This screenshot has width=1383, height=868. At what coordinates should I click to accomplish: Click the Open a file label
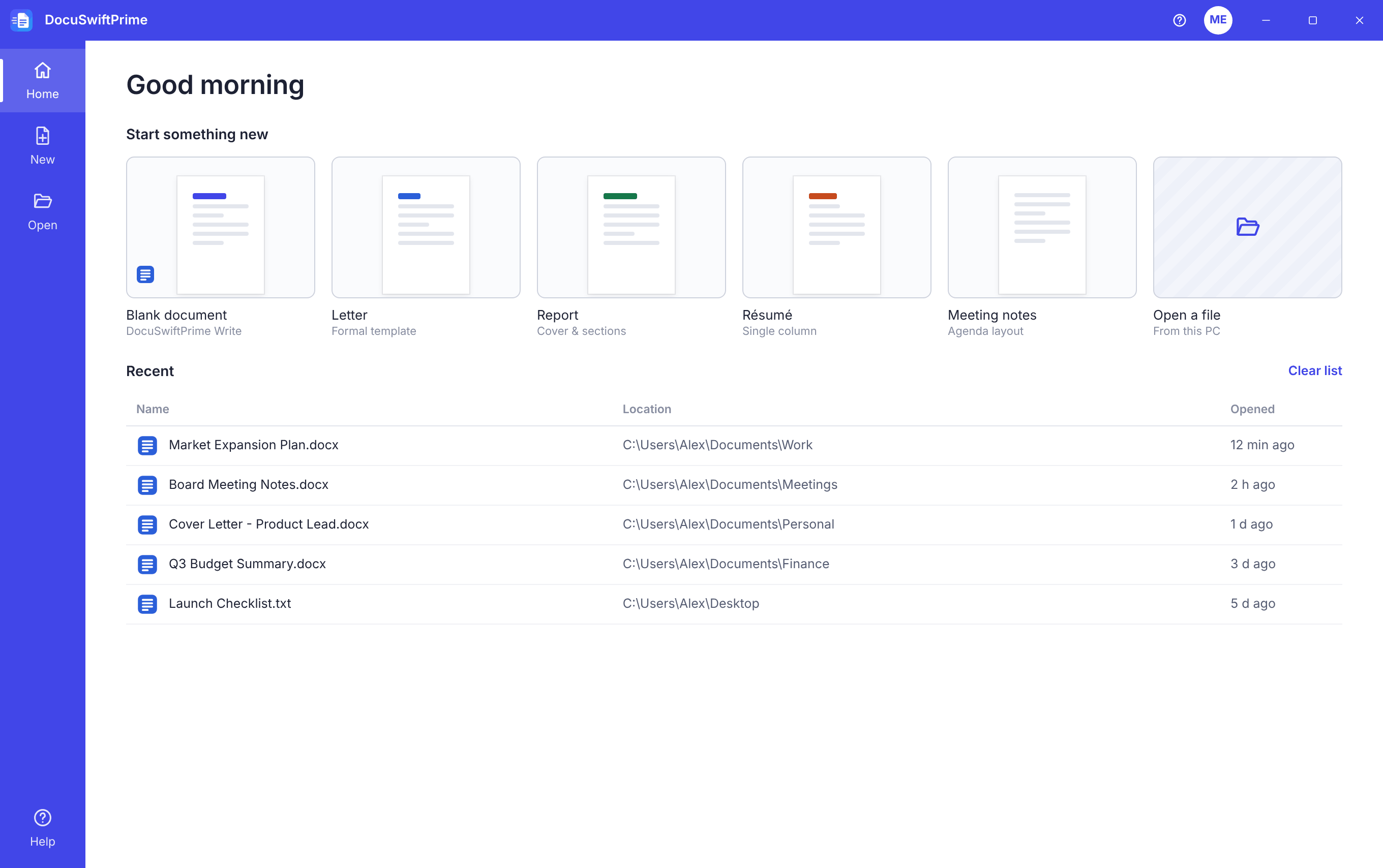(x=1187, y=315)
